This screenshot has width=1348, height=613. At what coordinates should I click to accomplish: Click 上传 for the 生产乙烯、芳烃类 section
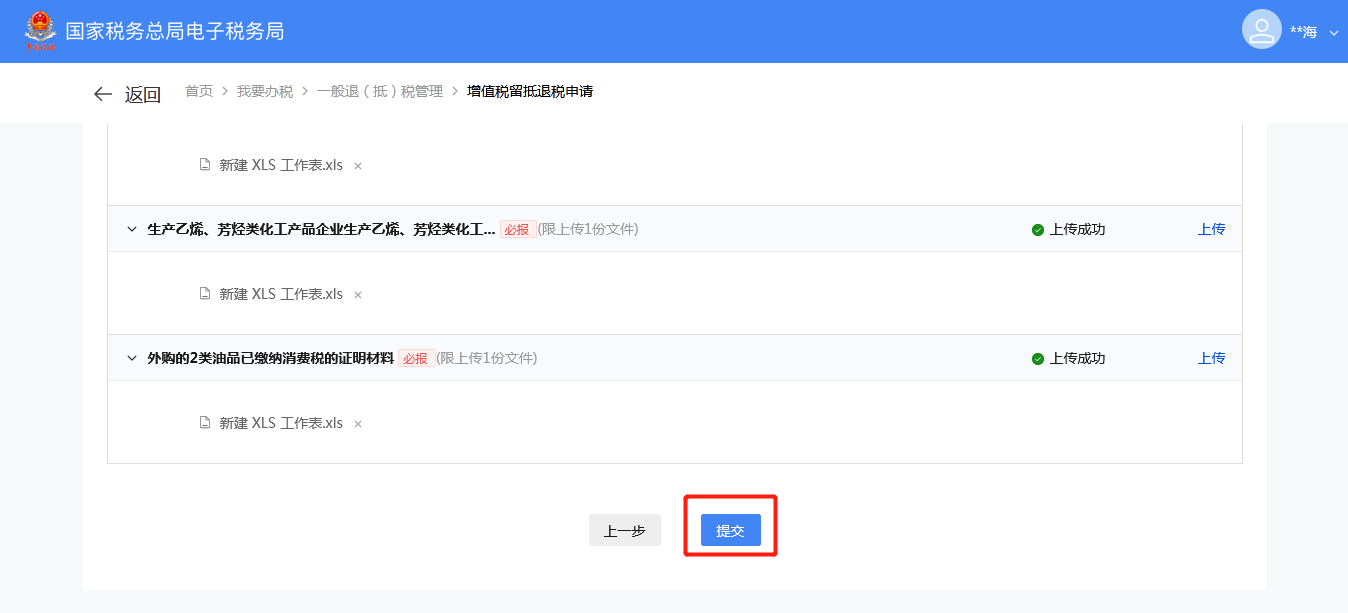point(1211,229)
